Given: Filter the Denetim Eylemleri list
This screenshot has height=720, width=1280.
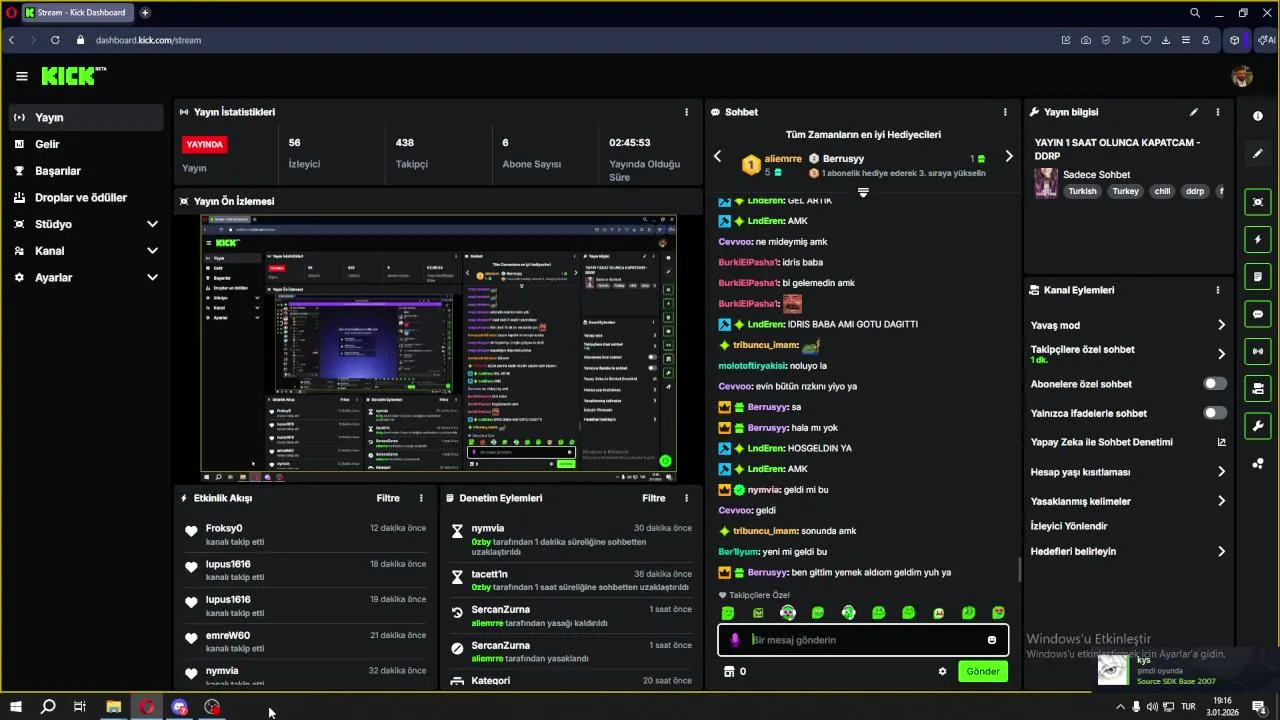Looking at the screenshot, I should click(653, 498).
